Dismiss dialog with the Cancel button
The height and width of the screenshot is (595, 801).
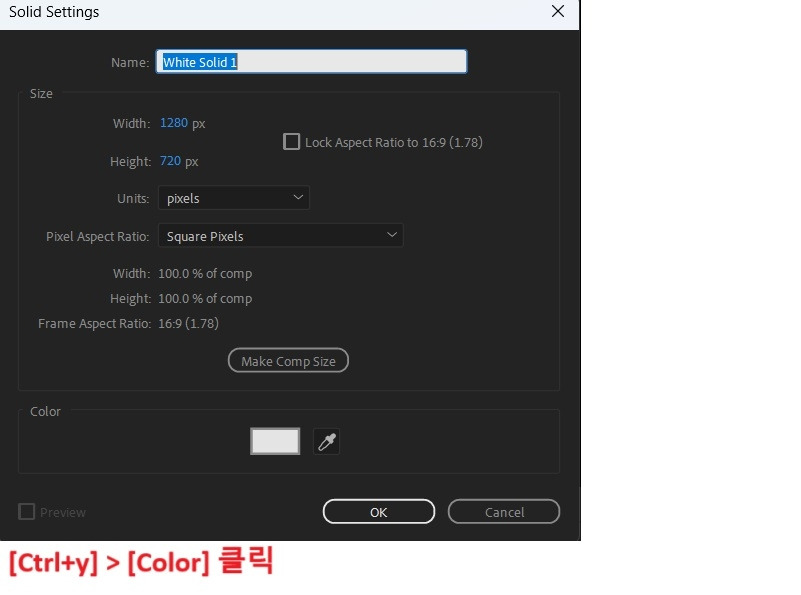[504, 512]
